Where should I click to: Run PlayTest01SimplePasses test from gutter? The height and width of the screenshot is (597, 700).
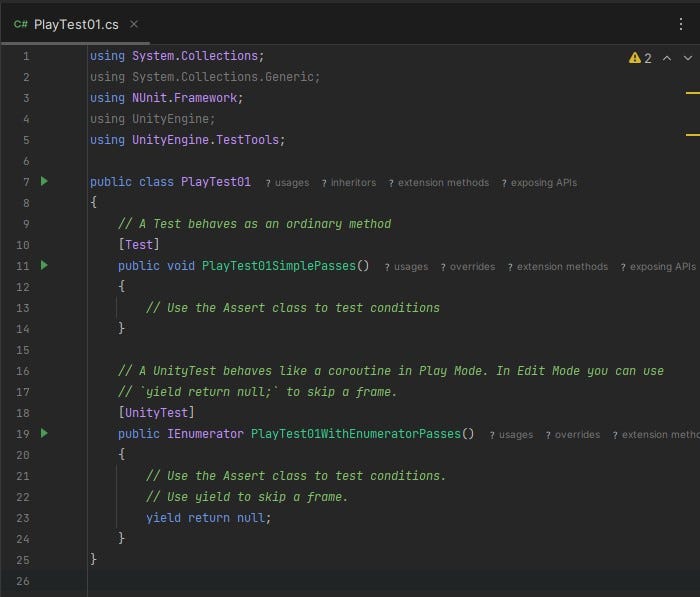click(x=44, y=265)
